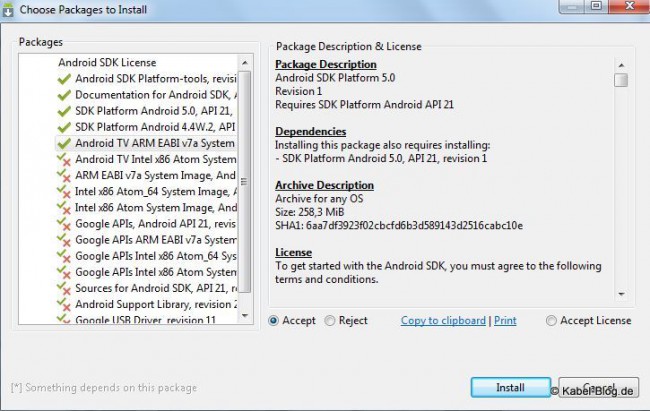Maximize the Choose Packages to Install window
The height and width of the screenshot is (411, 650).
tap(596, 6)
